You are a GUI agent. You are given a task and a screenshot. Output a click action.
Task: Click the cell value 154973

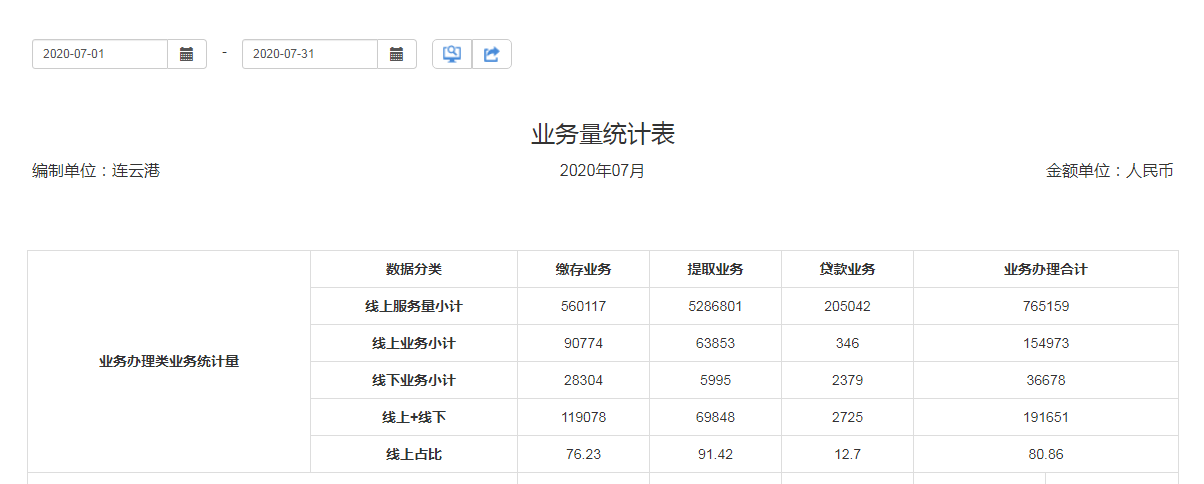1046,343
